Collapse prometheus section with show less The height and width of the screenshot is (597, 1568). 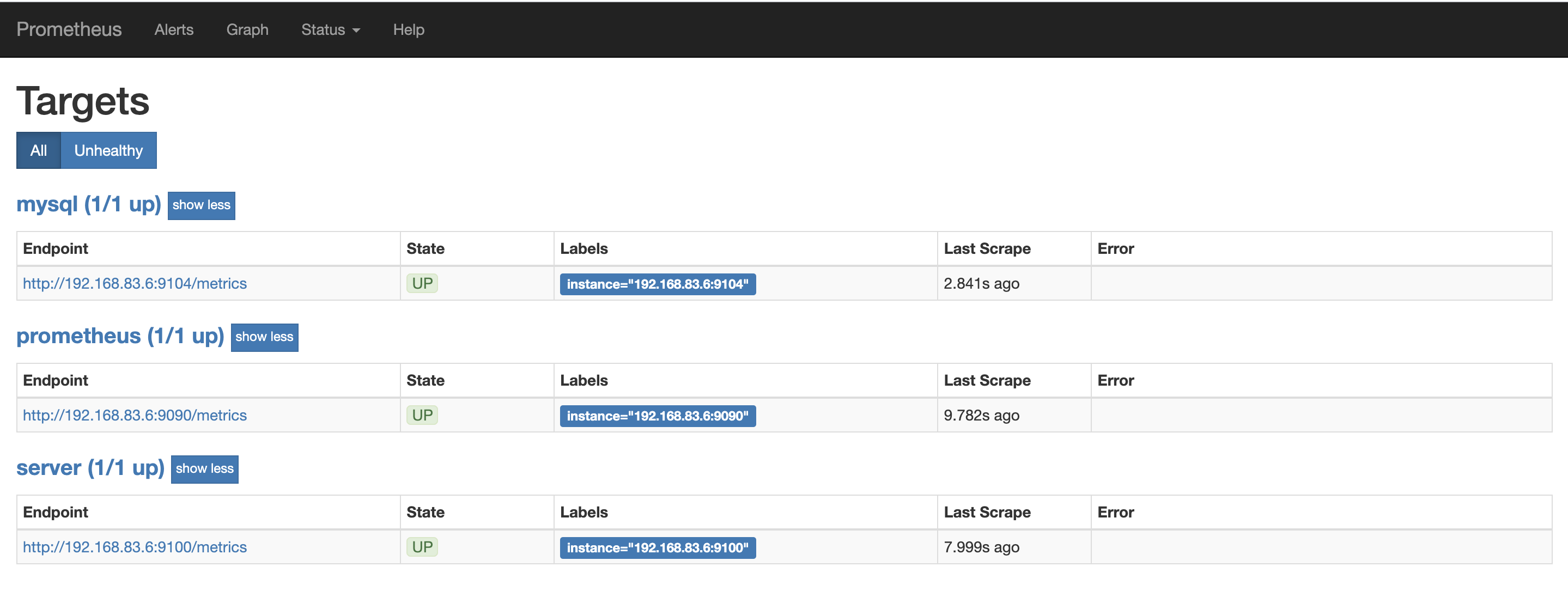tap(264, 337)
